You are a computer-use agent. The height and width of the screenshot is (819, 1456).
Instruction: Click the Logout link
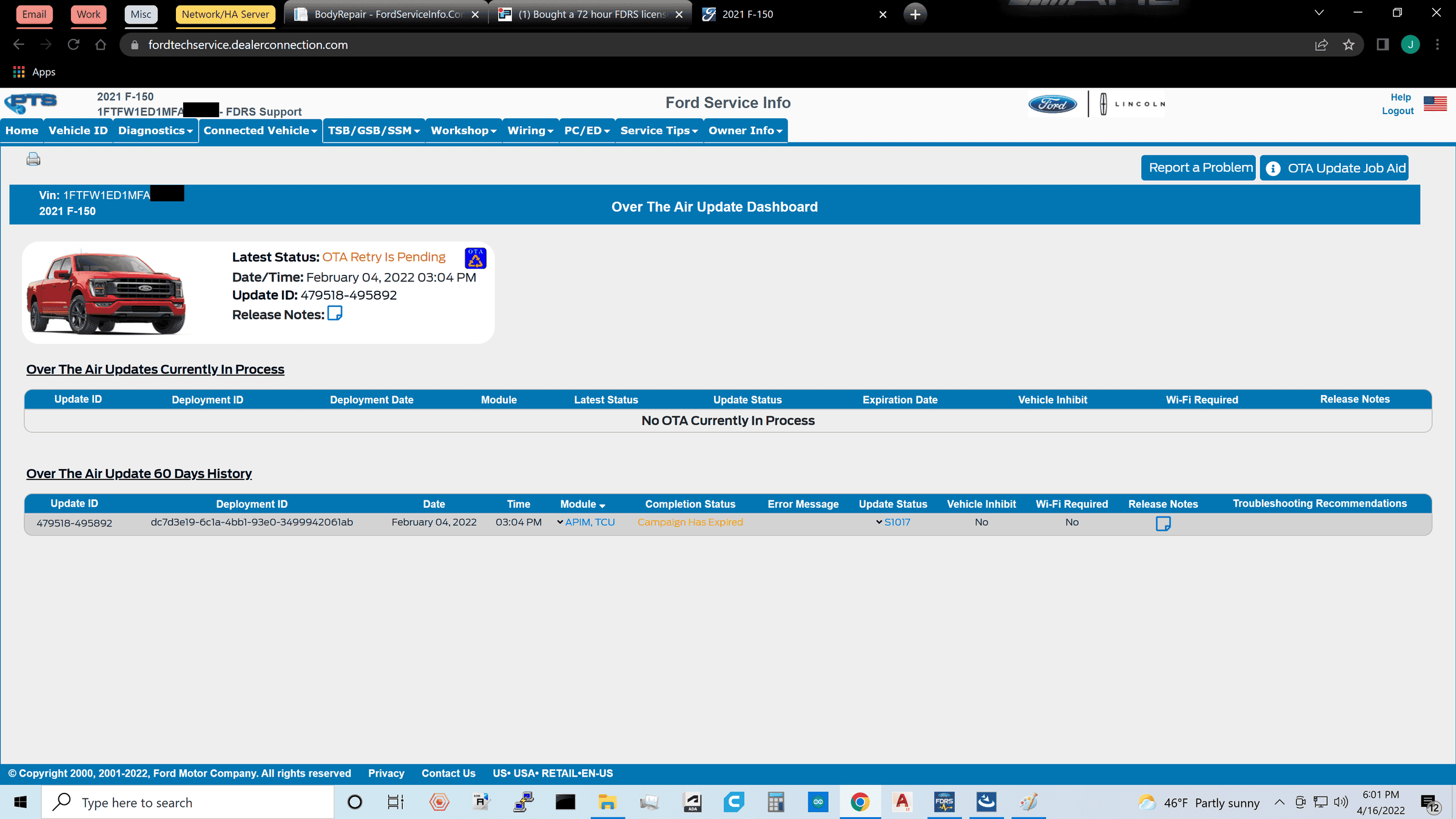pos(1397,111)
